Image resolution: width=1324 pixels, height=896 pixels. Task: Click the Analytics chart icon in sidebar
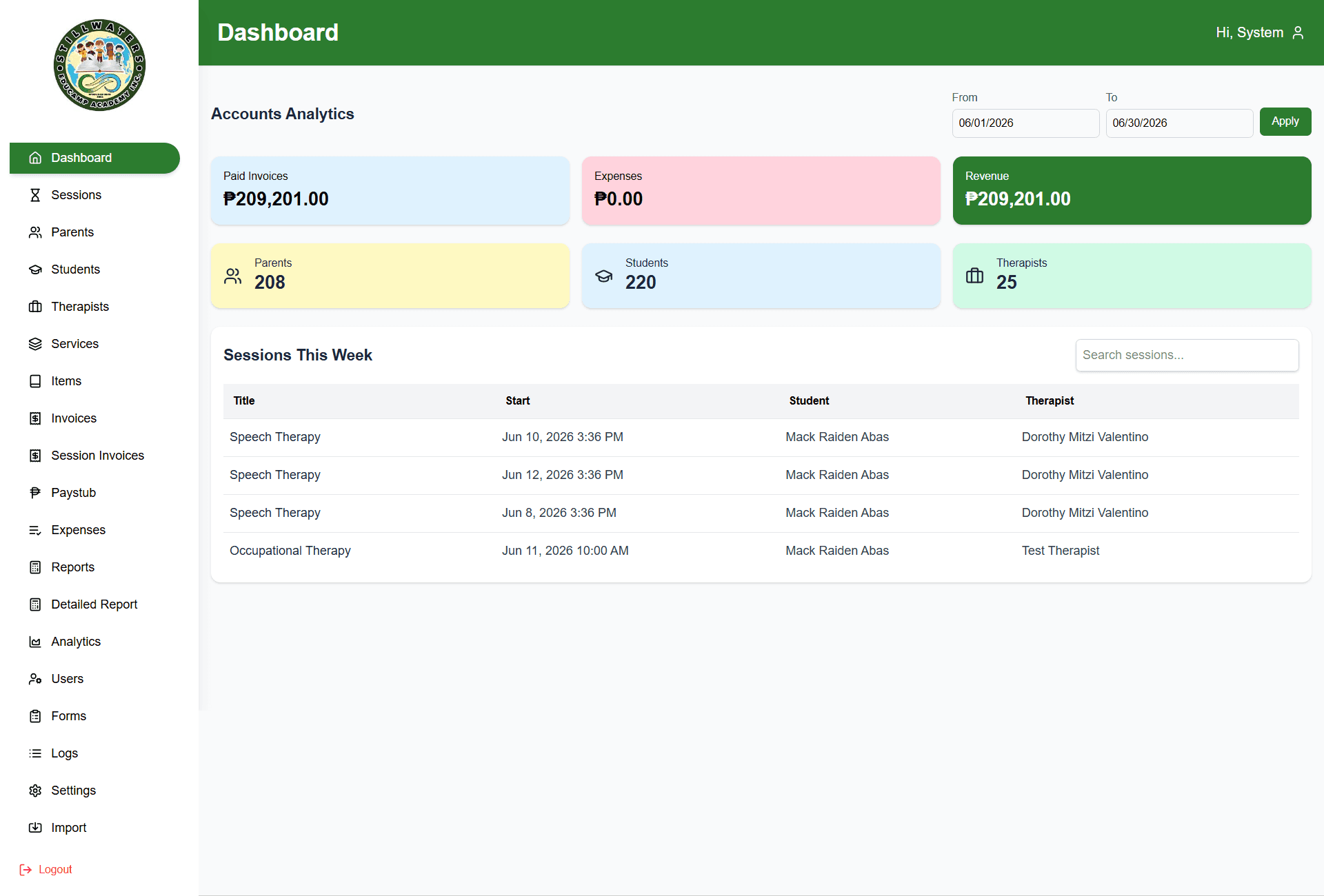[35, 642]
